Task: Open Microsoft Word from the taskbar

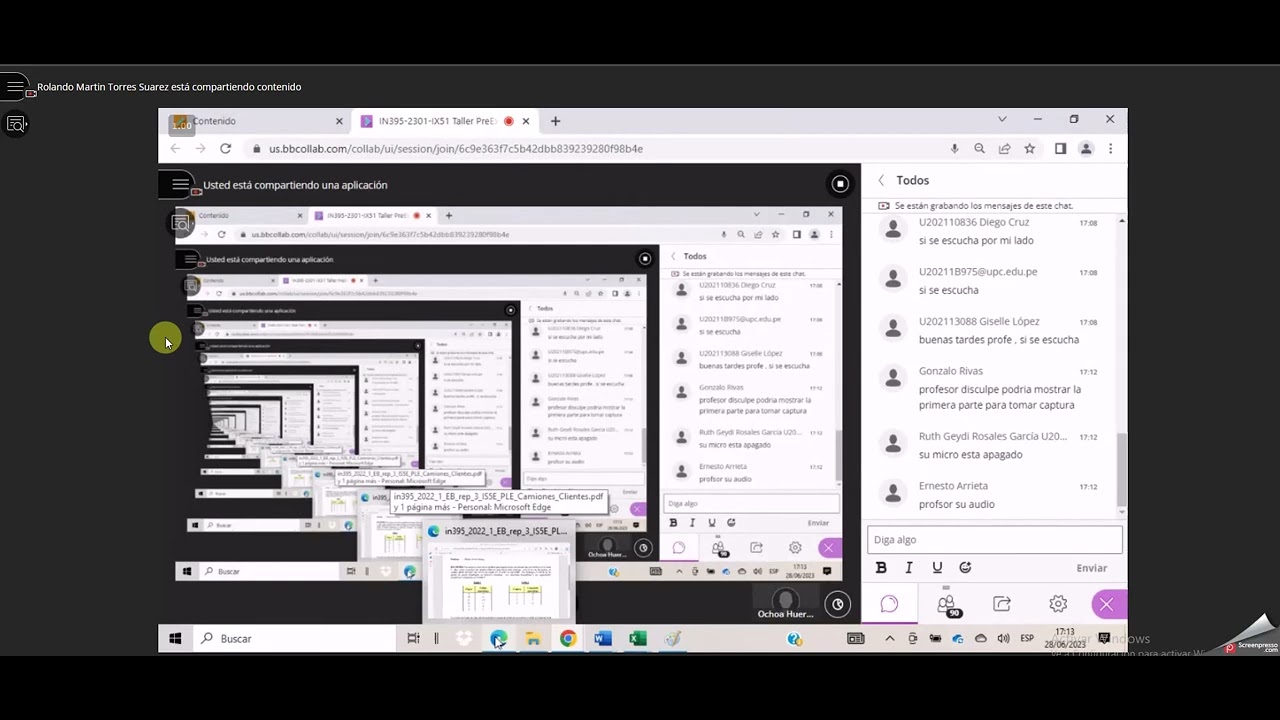Action: [x=603, y=638]
